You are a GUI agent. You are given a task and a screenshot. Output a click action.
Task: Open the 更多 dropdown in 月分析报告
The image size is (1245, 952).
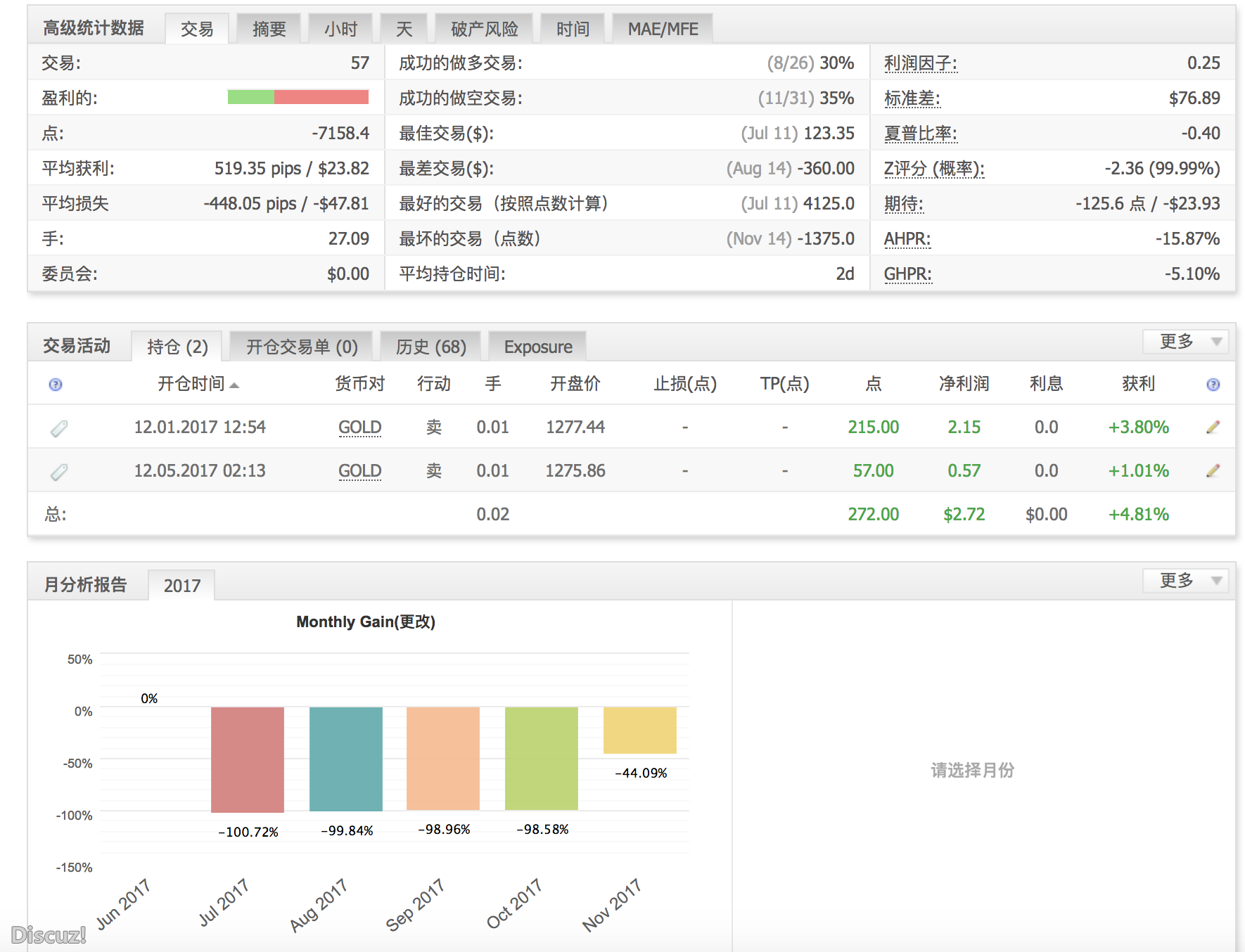(1186, 581)
